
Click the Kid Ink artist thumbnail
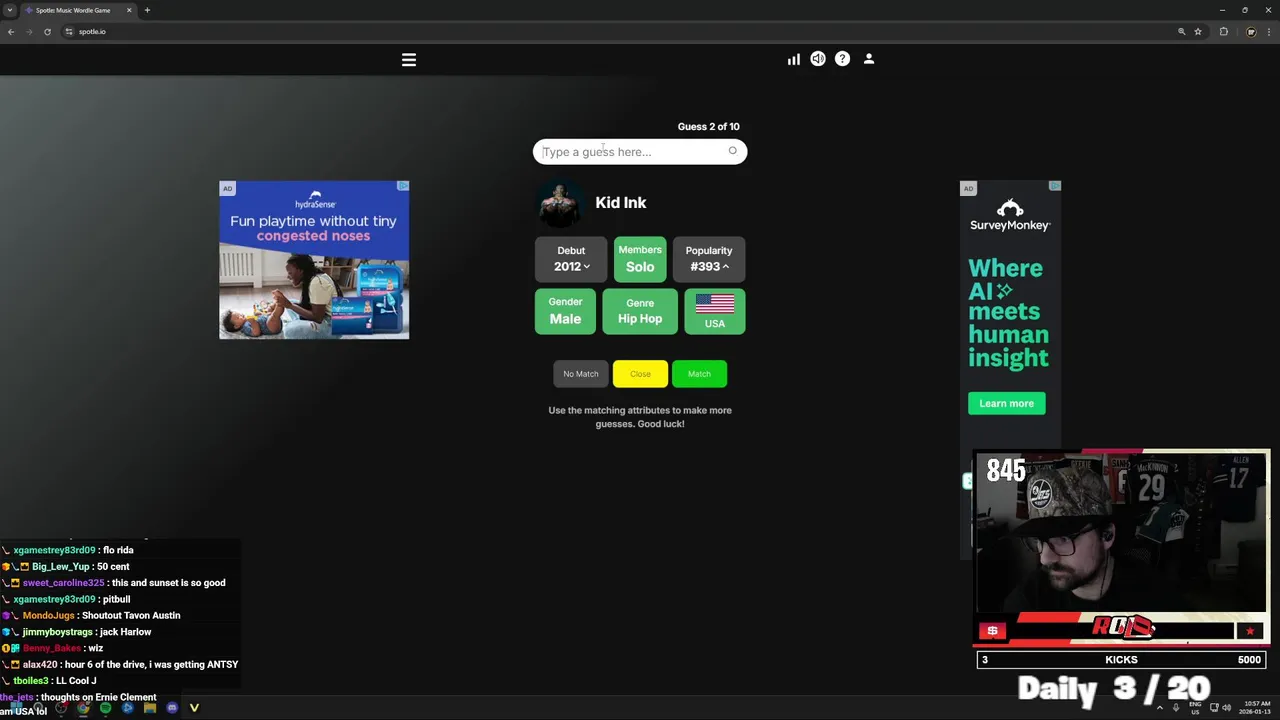click(559, 203)
